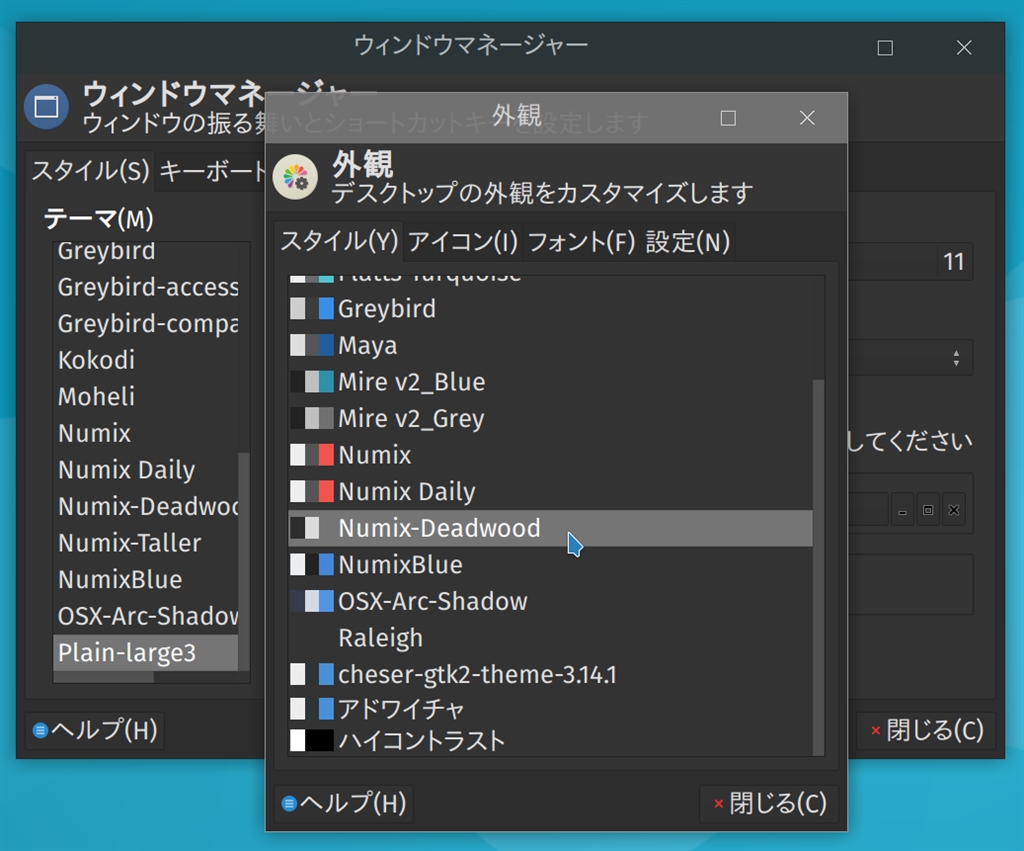The height and width of the screenshot is (851, 1024).
Task: Select Numix-Deadwood in Window Manager themes
Action: tap(146, 506)
